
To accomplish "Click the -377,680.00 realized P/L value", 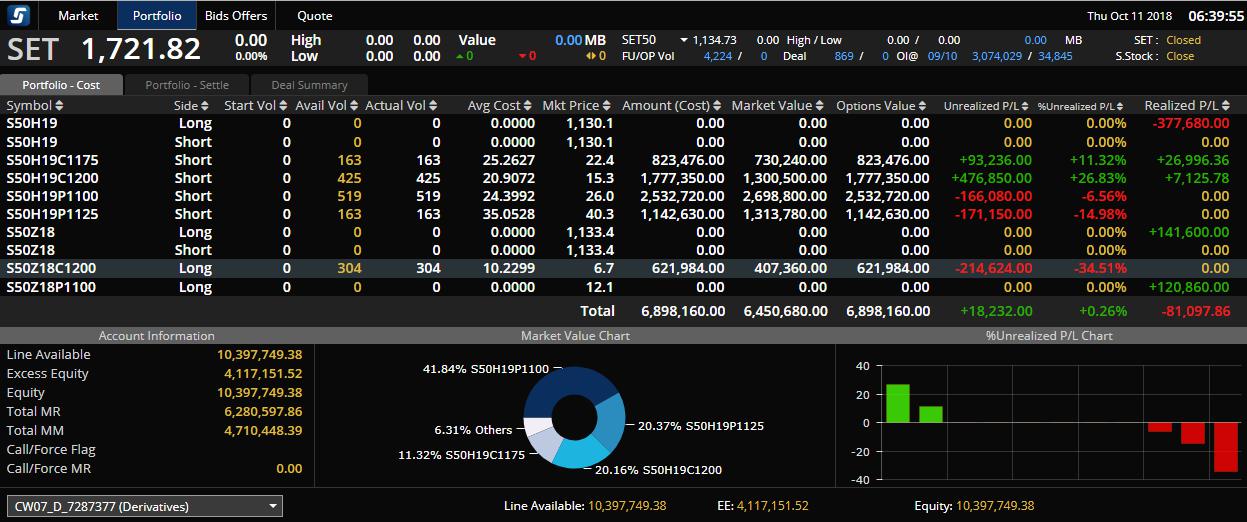I will (1190, 123).
